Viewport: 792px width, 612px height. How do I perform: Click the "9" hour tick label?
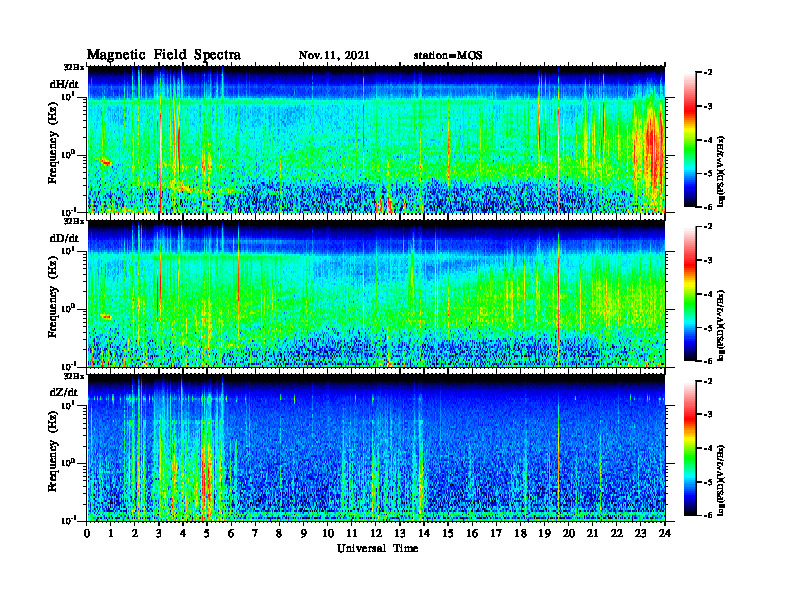(303, 534)
